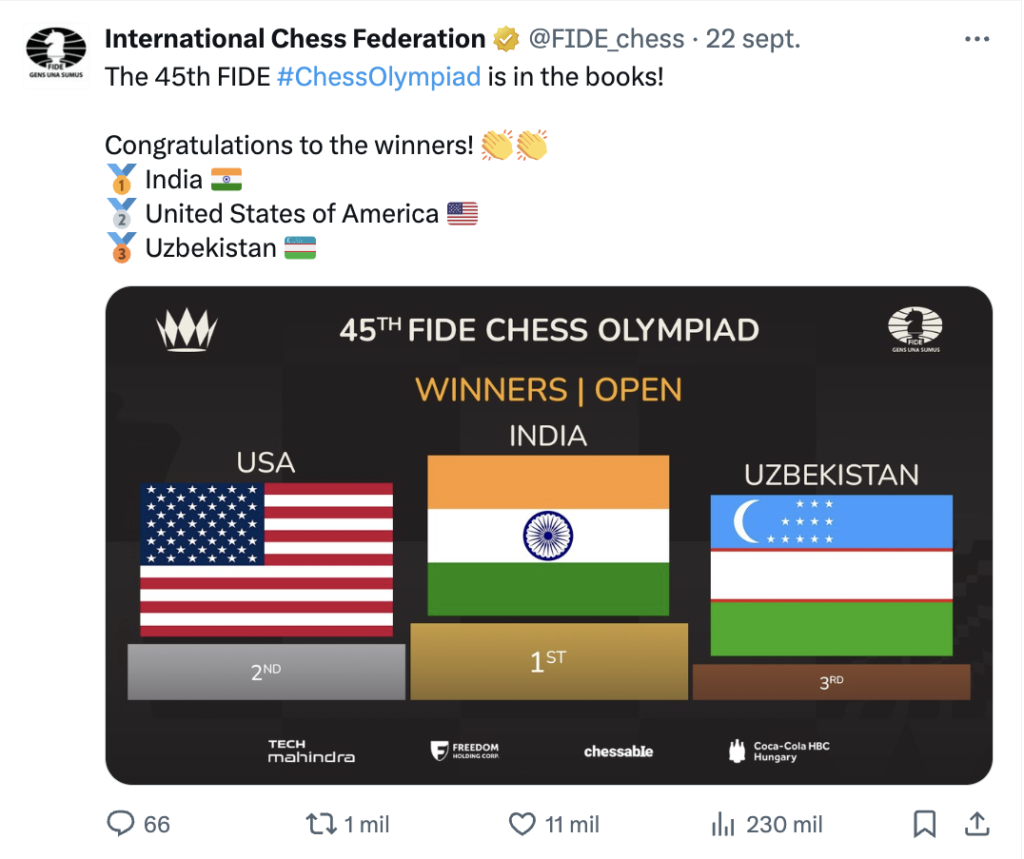Repost this tweet via retweet icon
1024x859 pixels.
click(x=321, y=824)
